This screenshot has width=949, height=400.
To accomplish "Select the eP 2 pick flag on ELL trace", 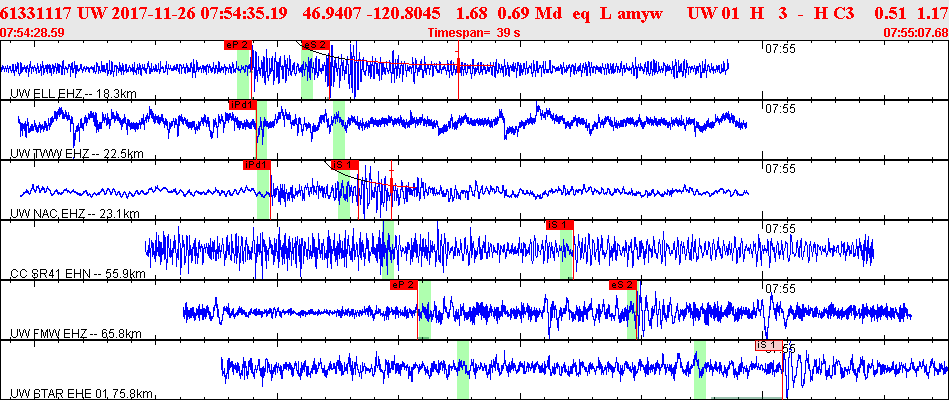I will [x=237, y=45].
